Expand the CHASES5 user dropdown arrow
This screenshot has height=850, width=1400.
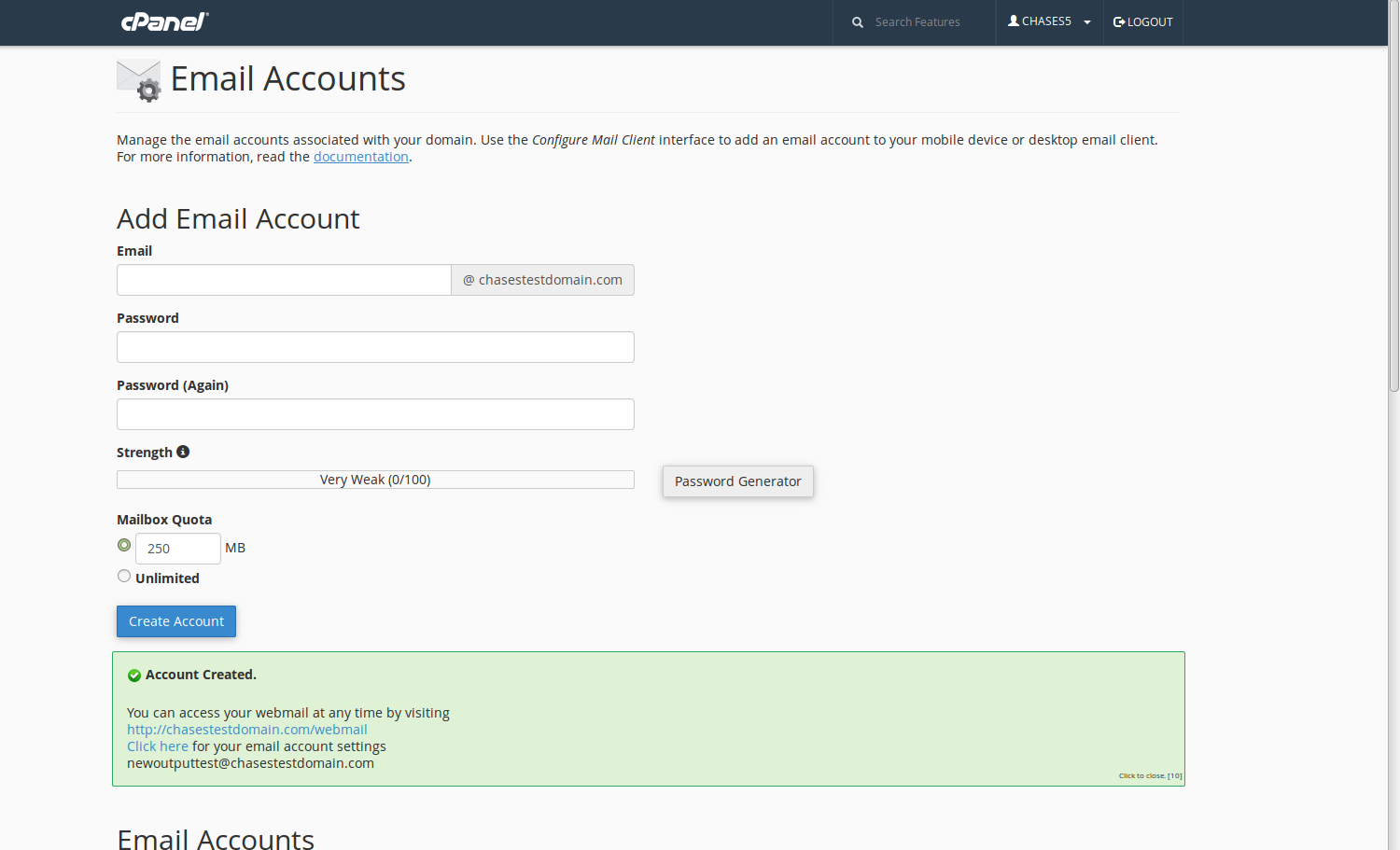pyautogui.click(x=1087, y=22)
